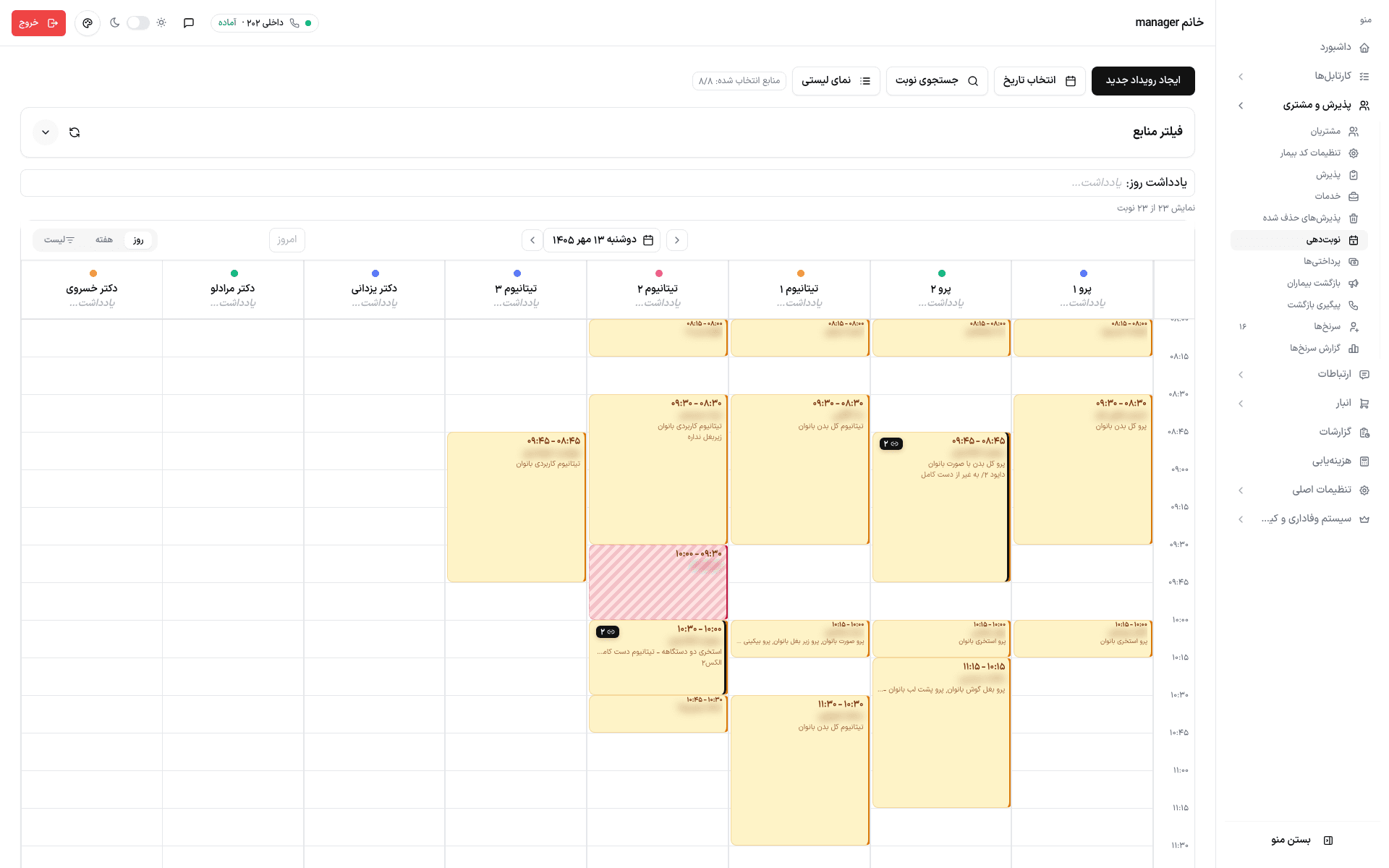1389x868 pixels.
Task: Open the theme palette icon
Action: (x=88, y=23)
